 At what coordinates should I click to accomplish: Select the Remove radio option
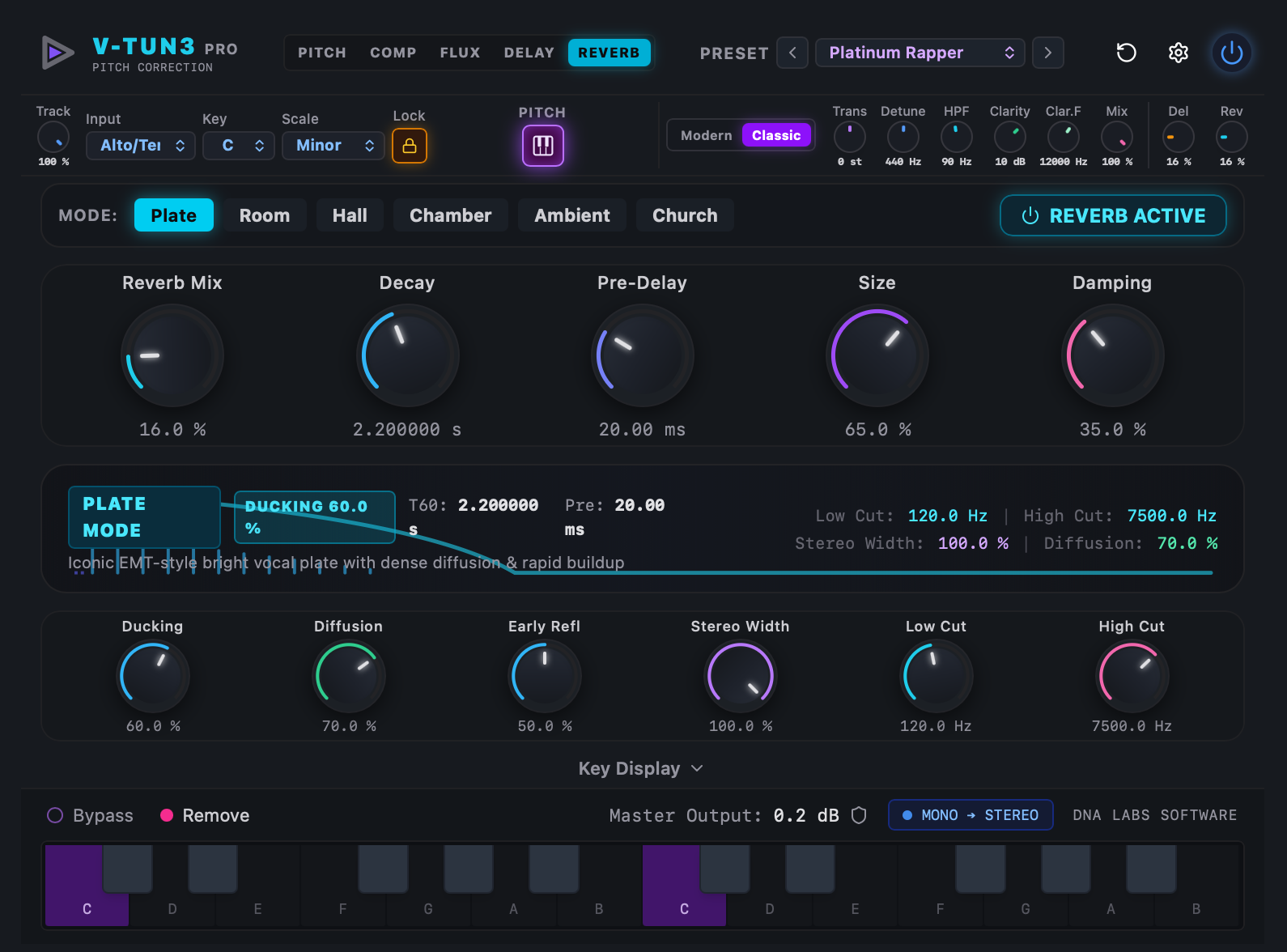205,815
